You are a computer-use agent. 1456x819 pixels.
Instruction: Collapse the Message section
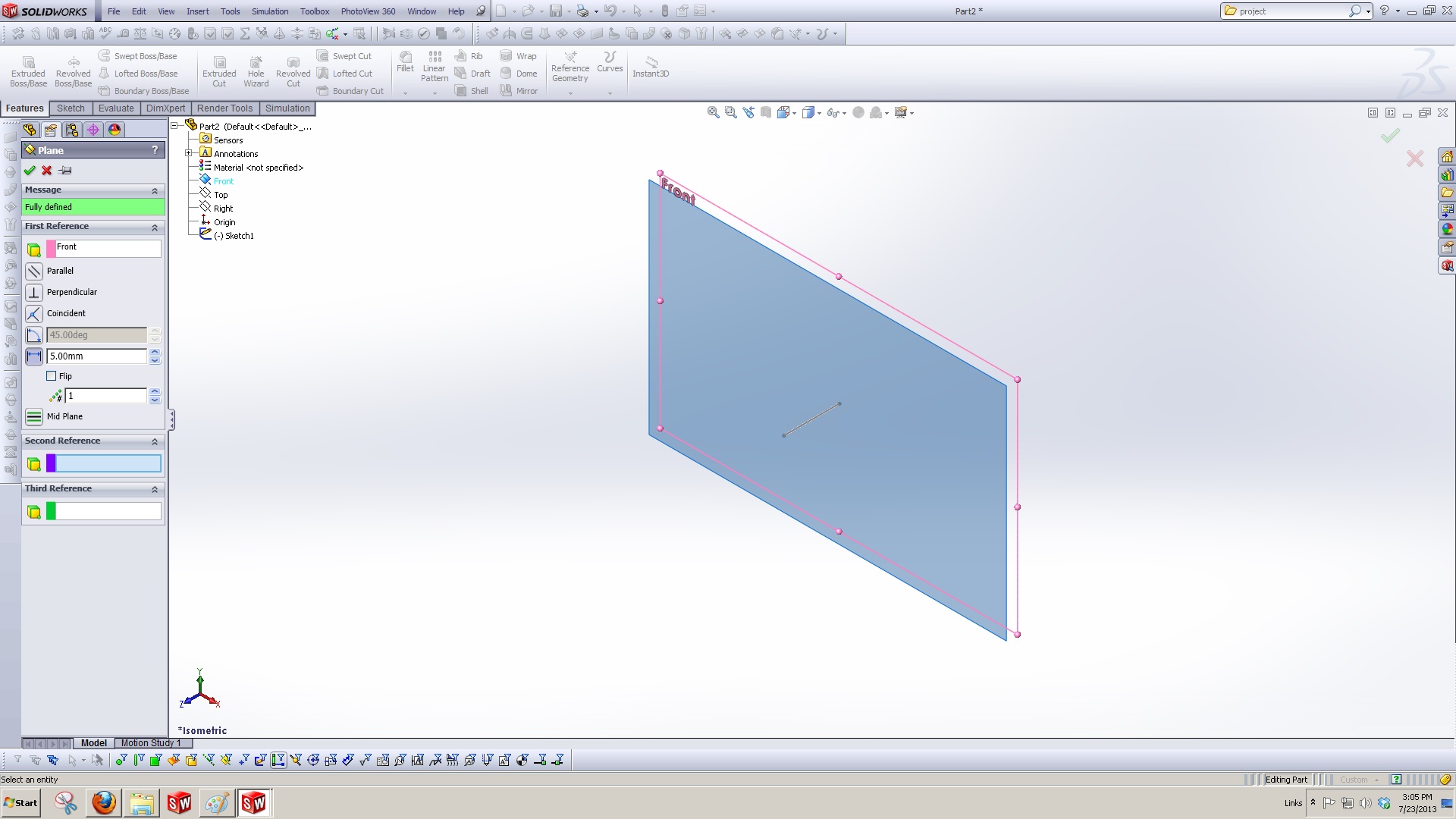click(155, 190)
